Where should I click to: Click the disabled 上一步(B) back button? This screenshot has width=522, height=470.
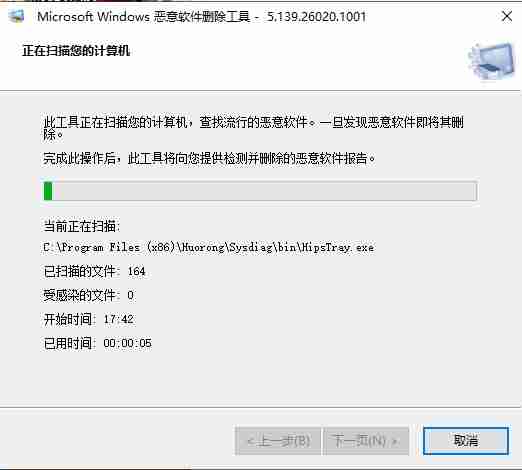pyautogui.click(x=278, y=441)
